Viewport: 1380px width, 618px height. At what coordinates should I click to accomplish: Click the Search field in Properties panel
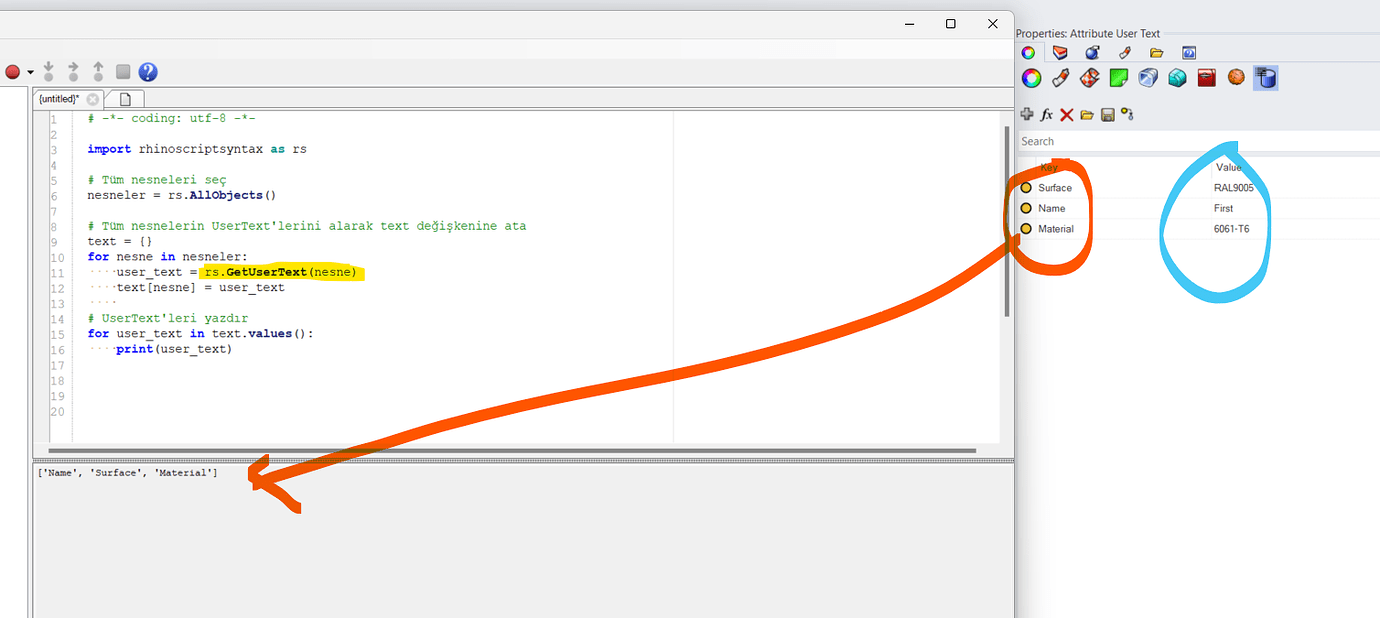[x=1100, y=141]
